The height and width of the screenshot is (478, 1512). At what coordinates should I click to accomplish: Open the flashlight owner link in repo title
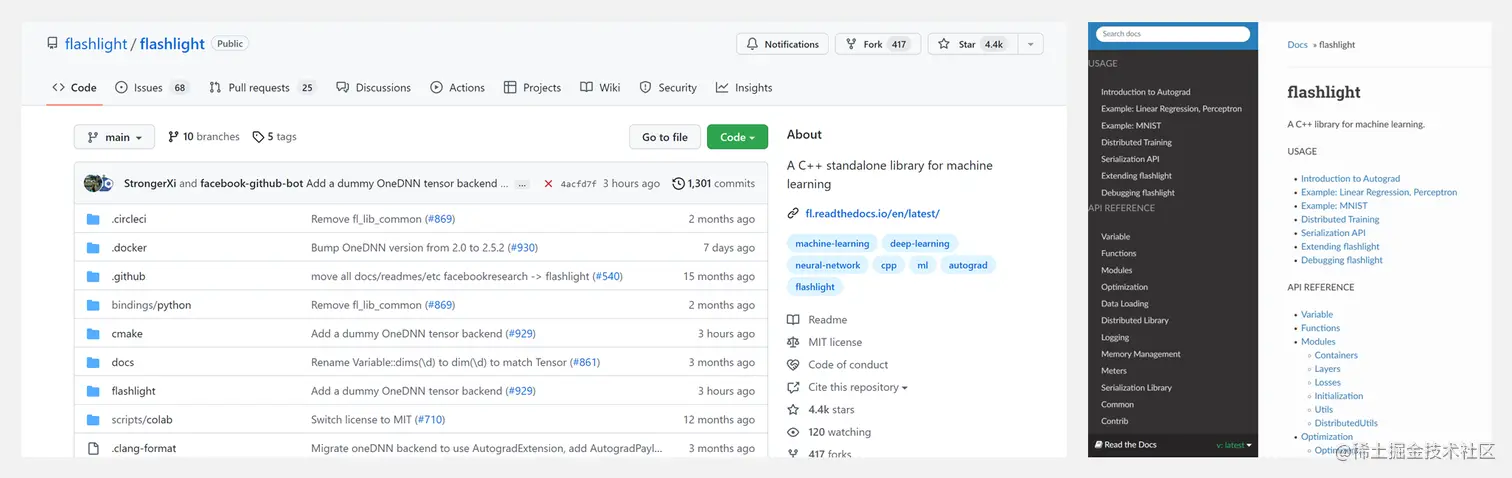coord(96,44)
